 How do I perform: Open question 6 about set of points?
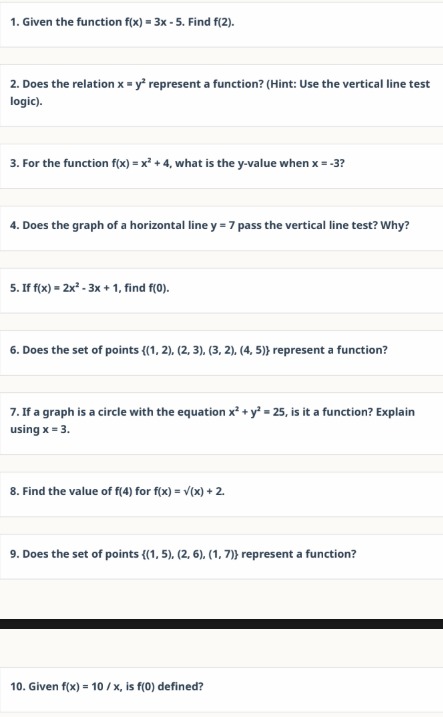(x=221, y=353)
